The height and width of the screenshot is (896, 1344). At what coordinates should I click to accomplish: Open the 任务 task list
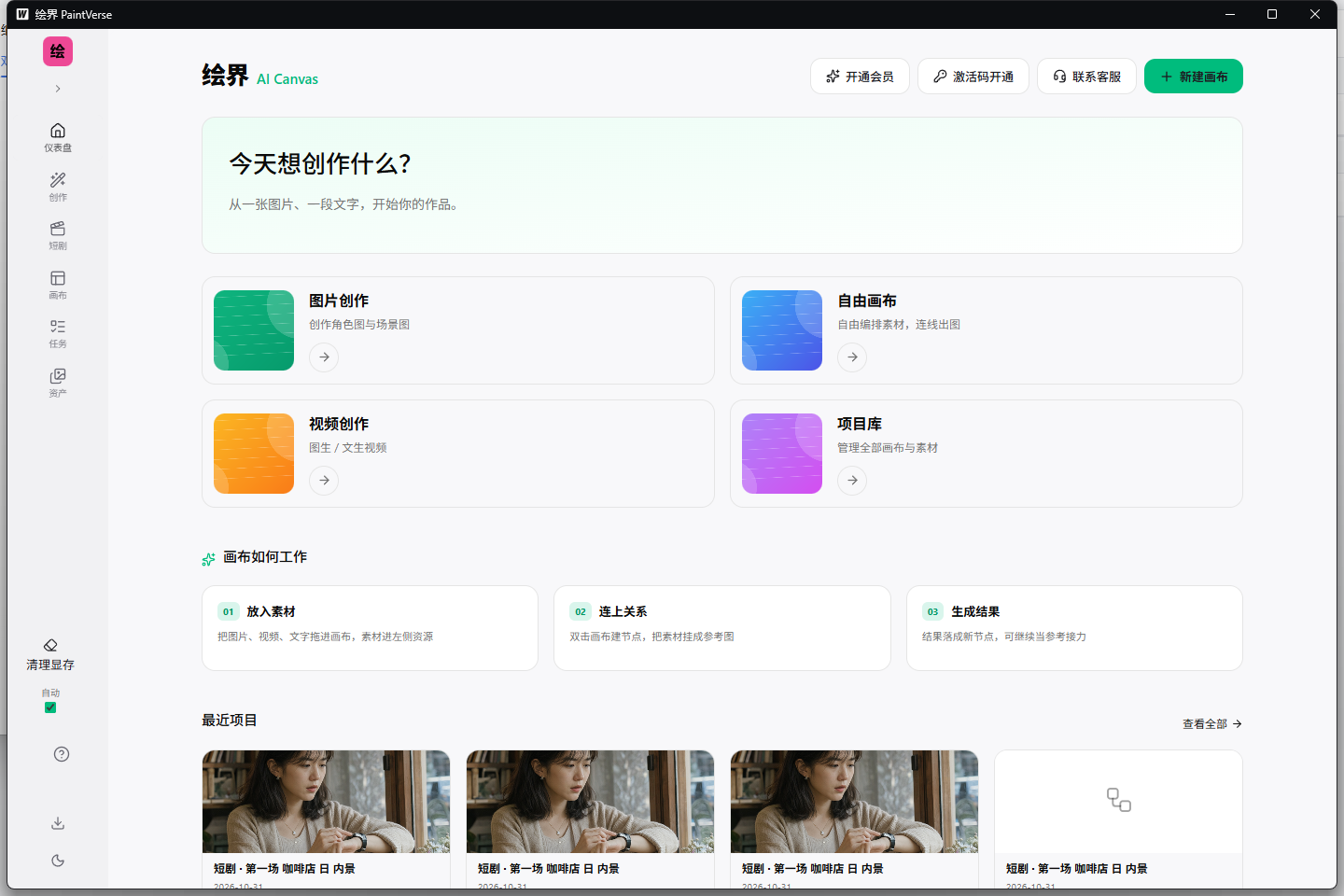[x=58, y=333]
